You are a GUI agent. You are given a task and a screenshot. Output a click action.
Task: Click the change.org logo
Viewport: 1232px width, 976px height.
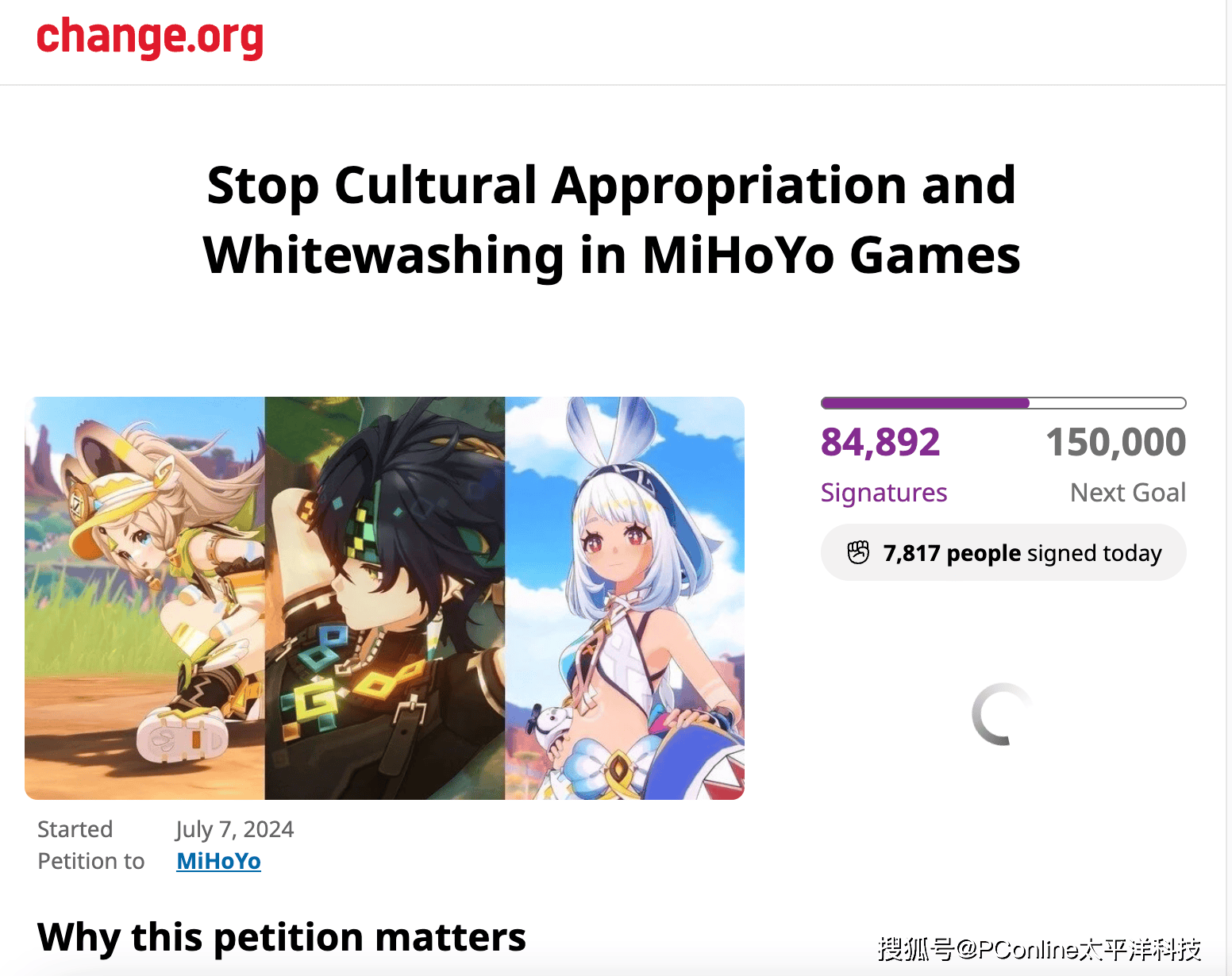150,37
